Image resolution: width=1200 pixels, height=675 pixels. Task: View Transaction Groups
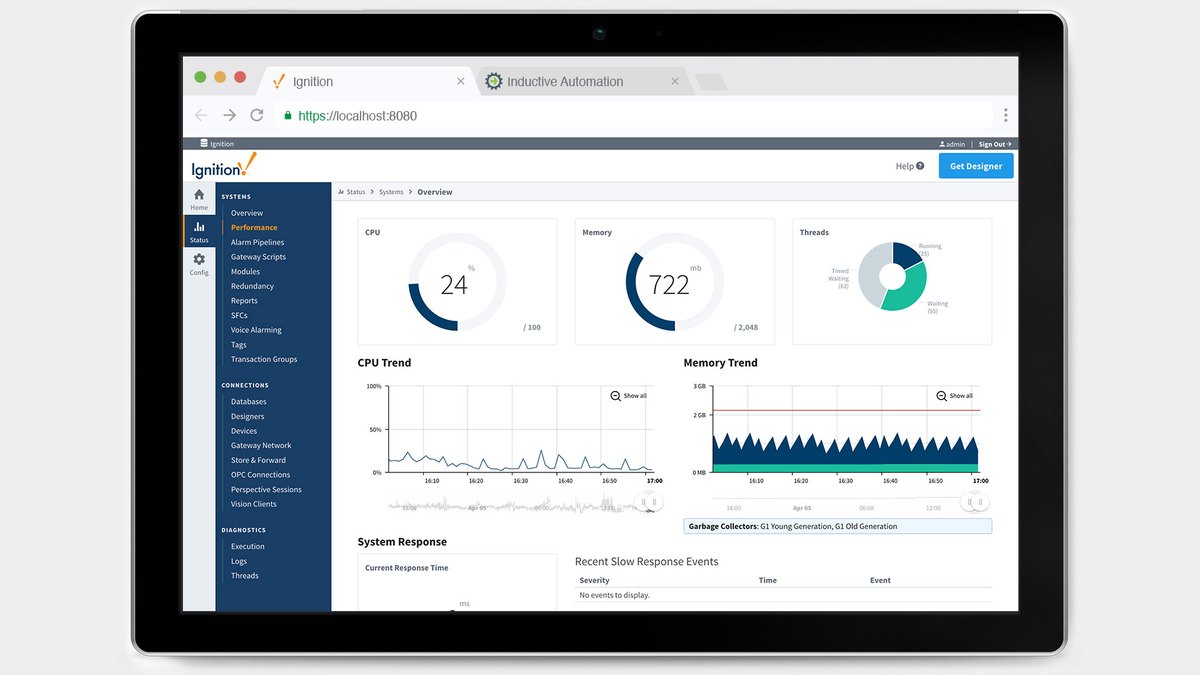[x=264, y=359]
